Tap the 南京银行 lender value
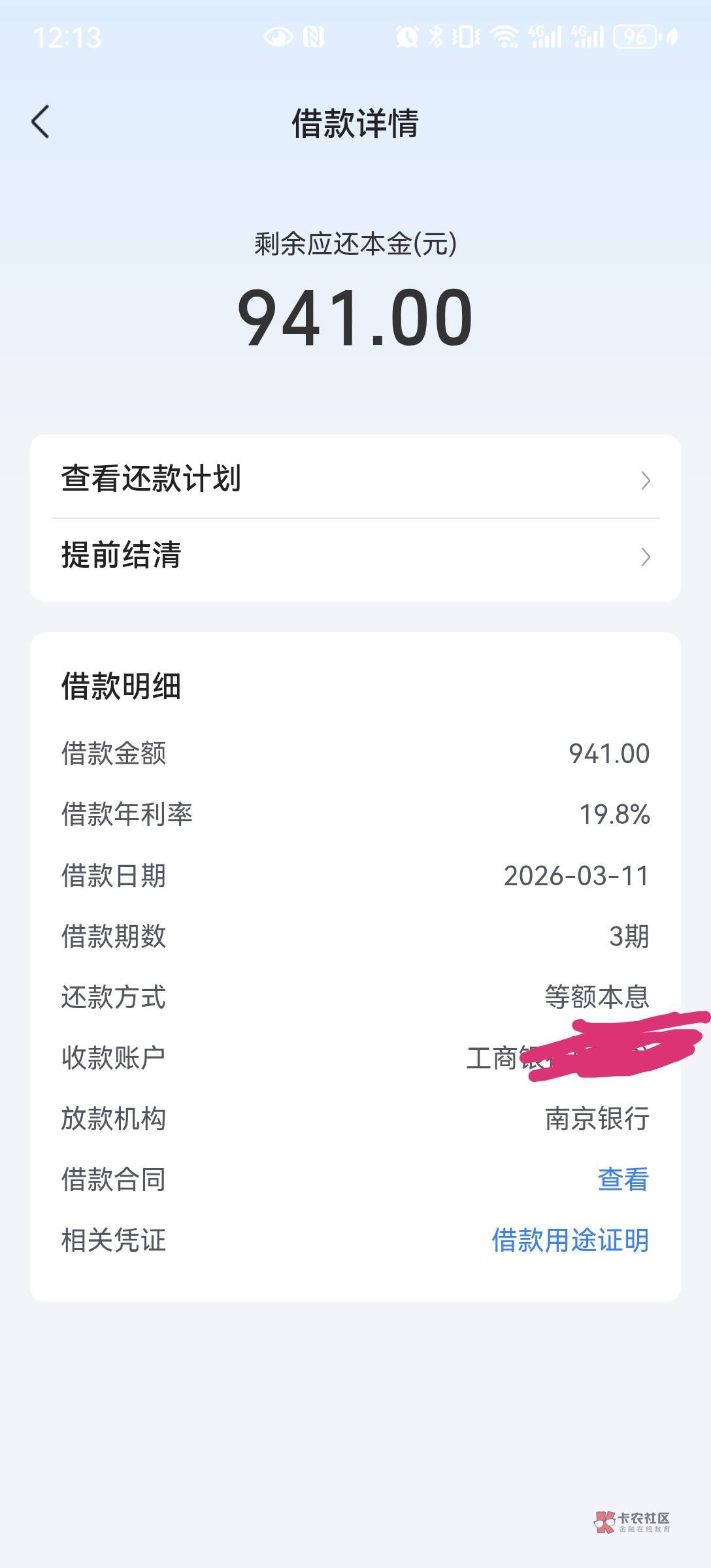This screenshot has width=711, height=1568. [597, 1119]
